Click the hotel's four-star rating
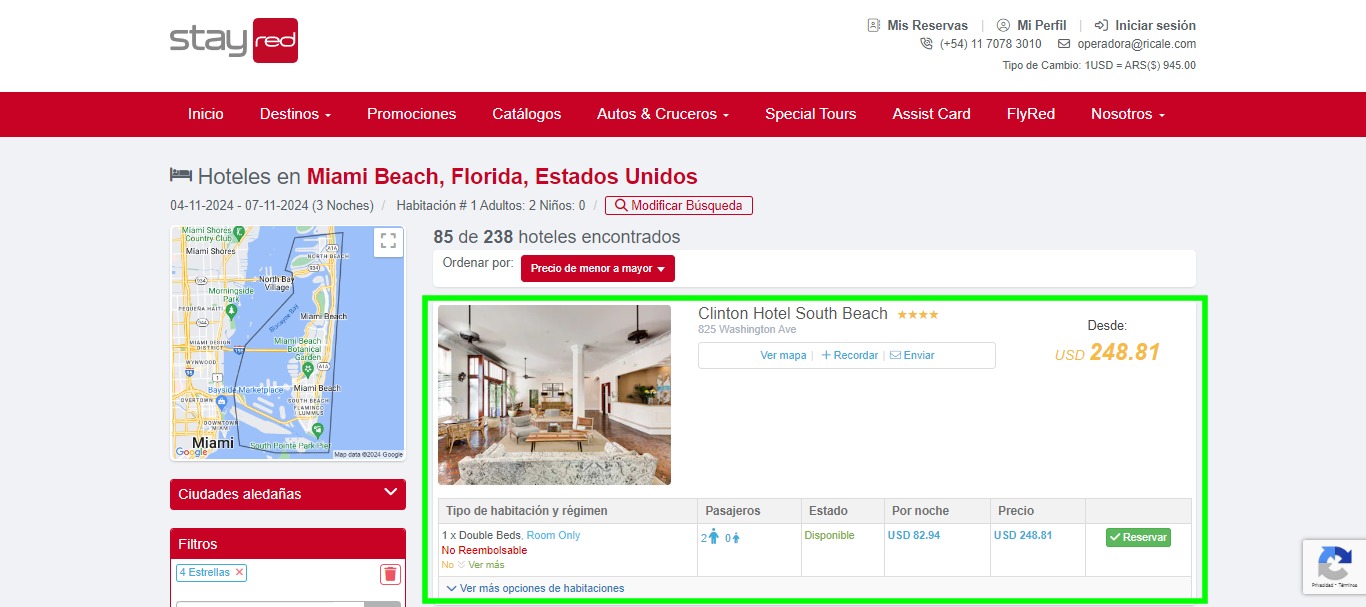 pos(917,314)
